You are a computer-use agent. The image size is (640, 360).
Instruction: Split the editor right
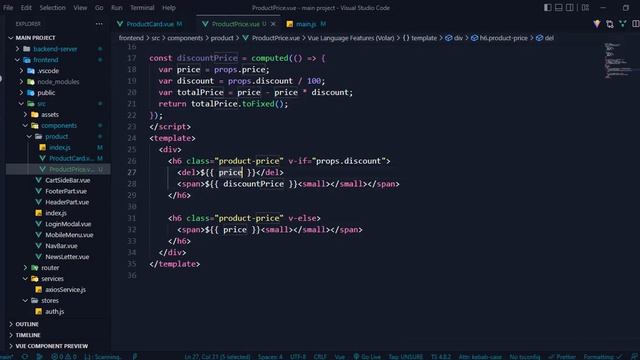636,24
